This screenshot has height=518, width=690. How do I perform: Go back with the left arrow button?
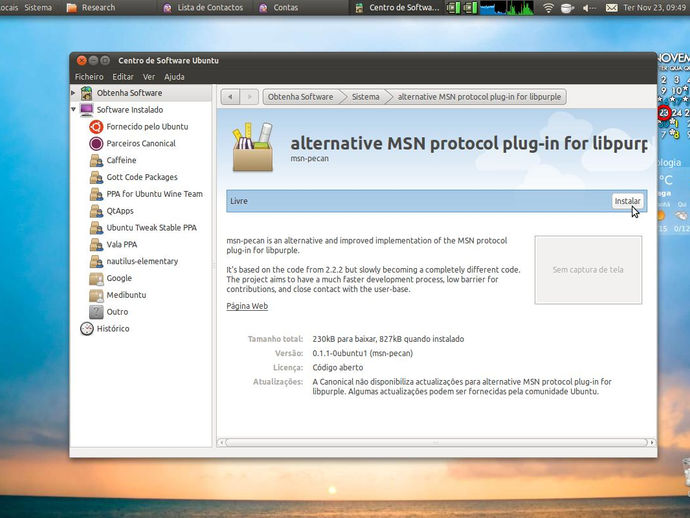click(230, 97)
